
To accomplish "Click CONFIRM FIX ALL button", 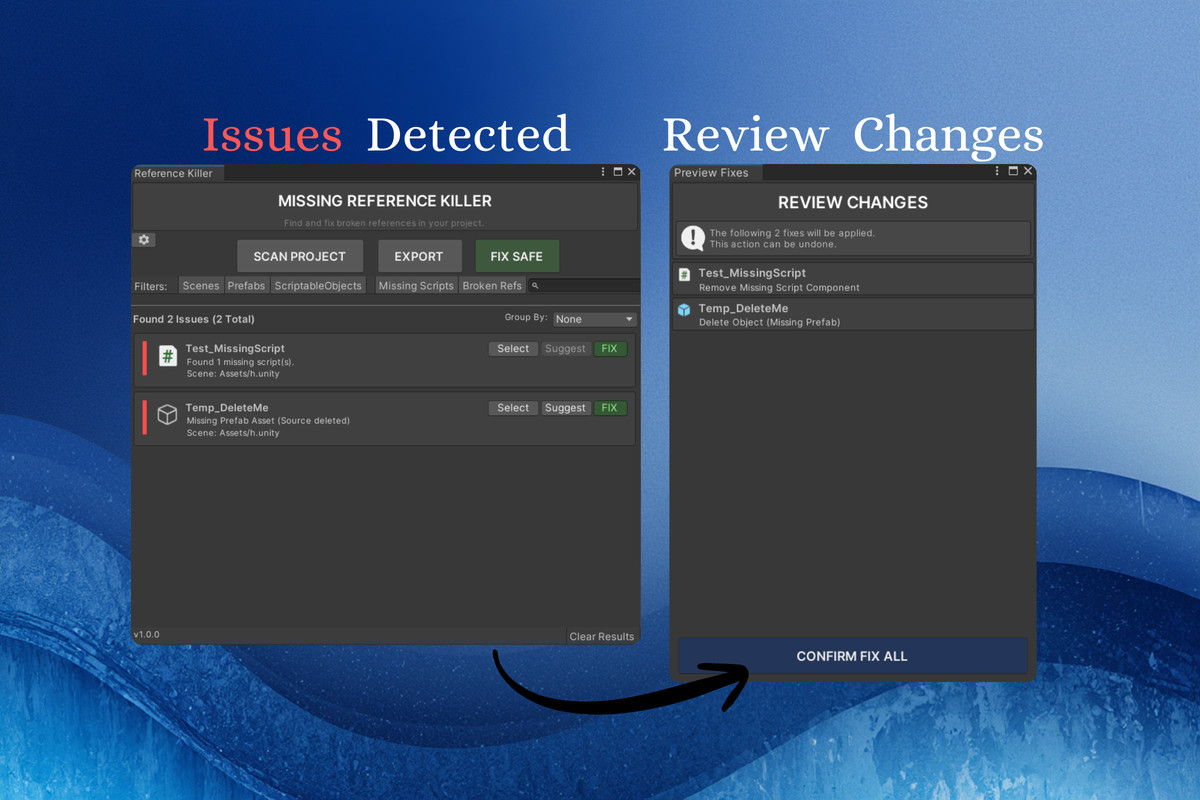I will point(852,656).
